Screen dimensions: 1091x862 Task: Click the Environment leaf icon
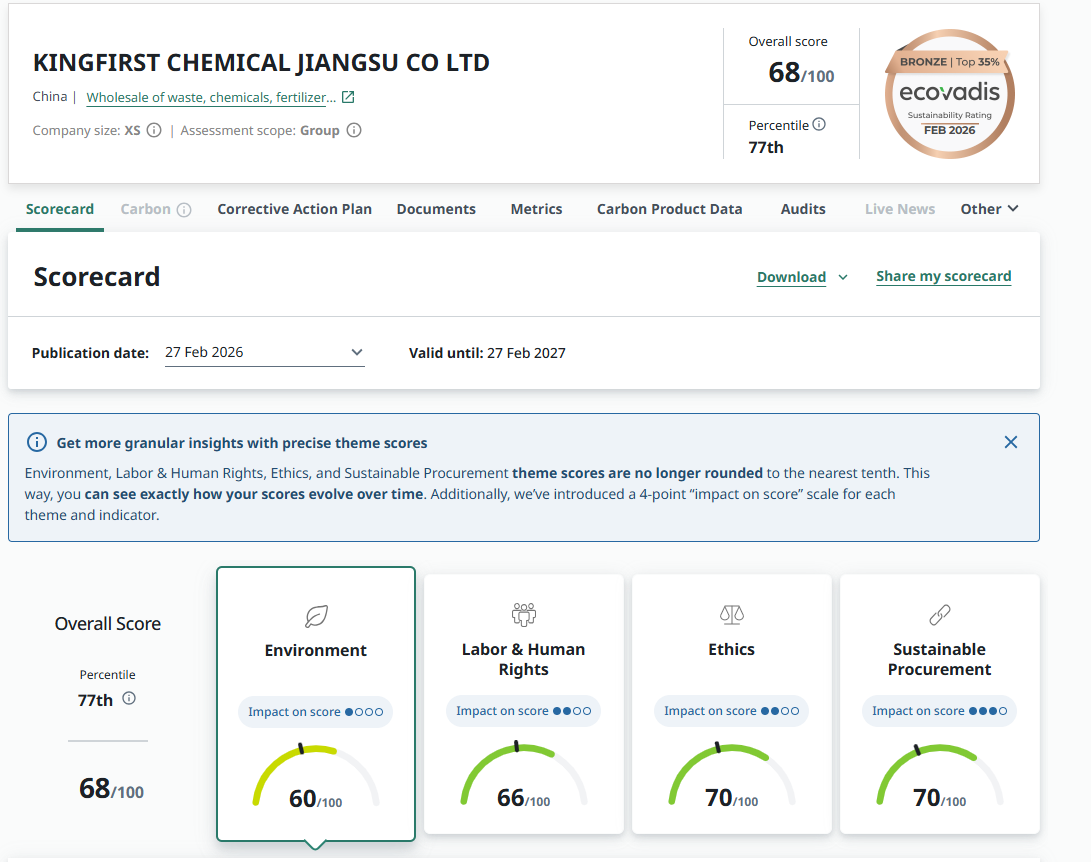pyautogui.click(x=316, y=616)
